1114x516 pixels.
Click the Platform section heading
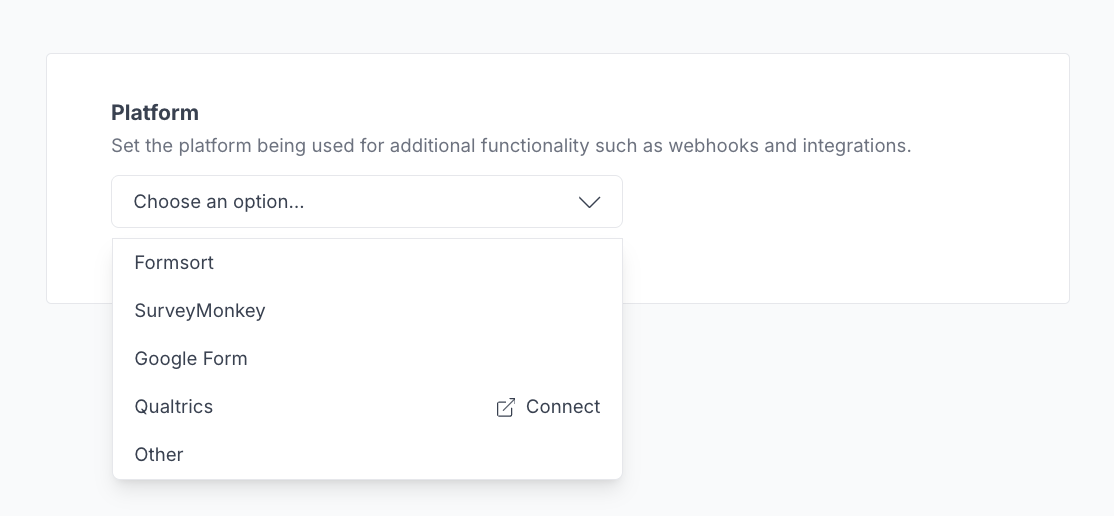(x=155, y=112)
